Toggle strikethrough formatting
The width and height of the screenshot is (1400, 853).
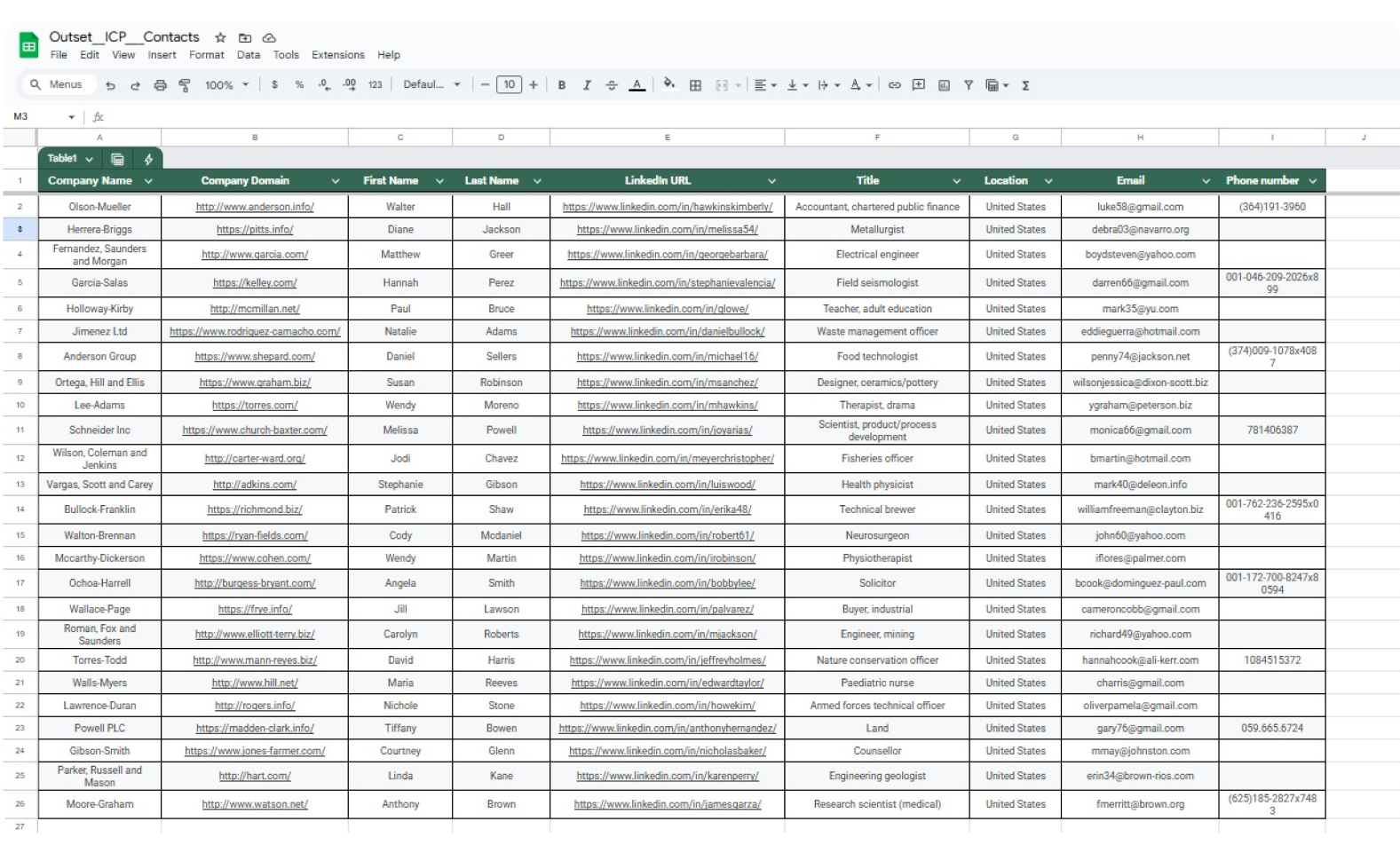(611, 85)
